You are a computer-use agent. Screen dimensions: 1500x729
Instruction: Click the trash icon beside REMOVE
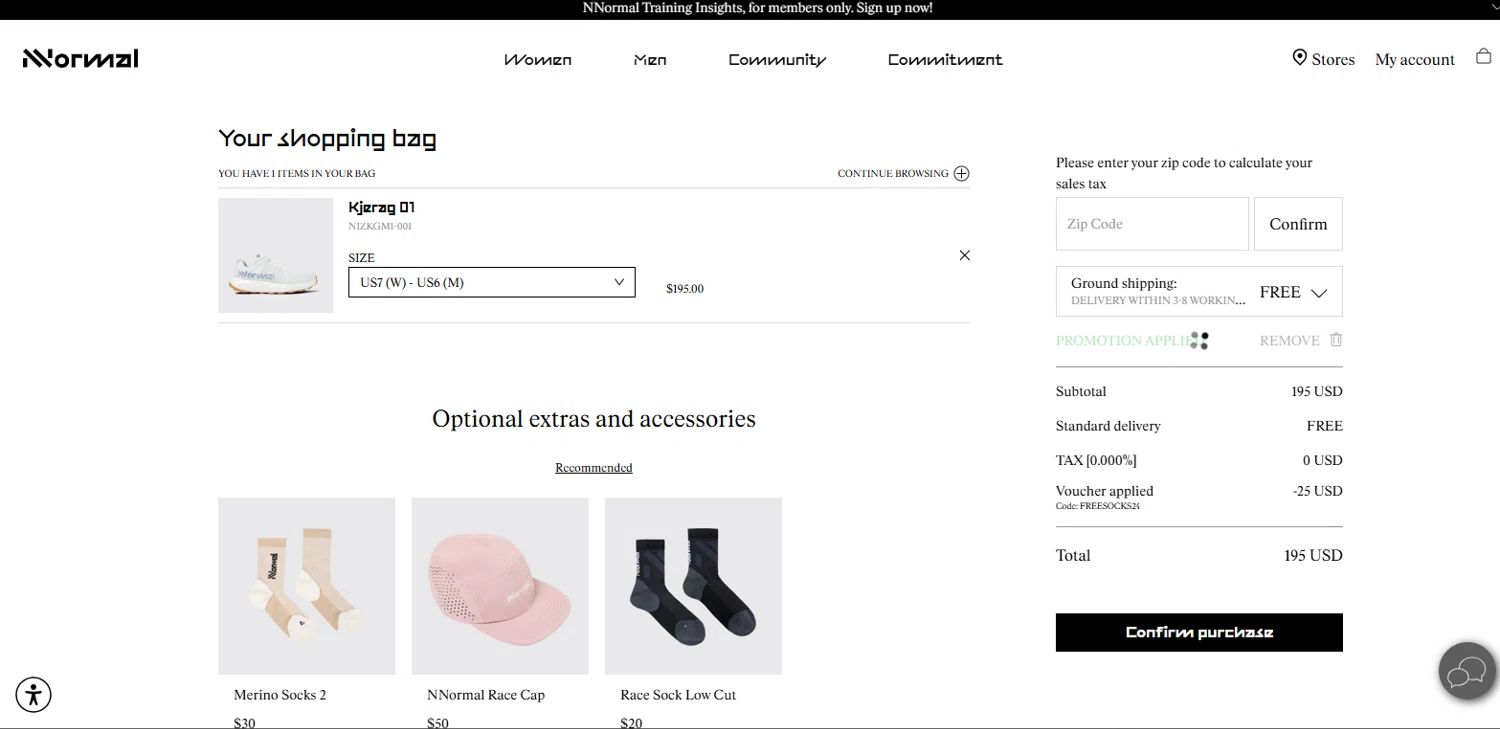pos(1336,340)
